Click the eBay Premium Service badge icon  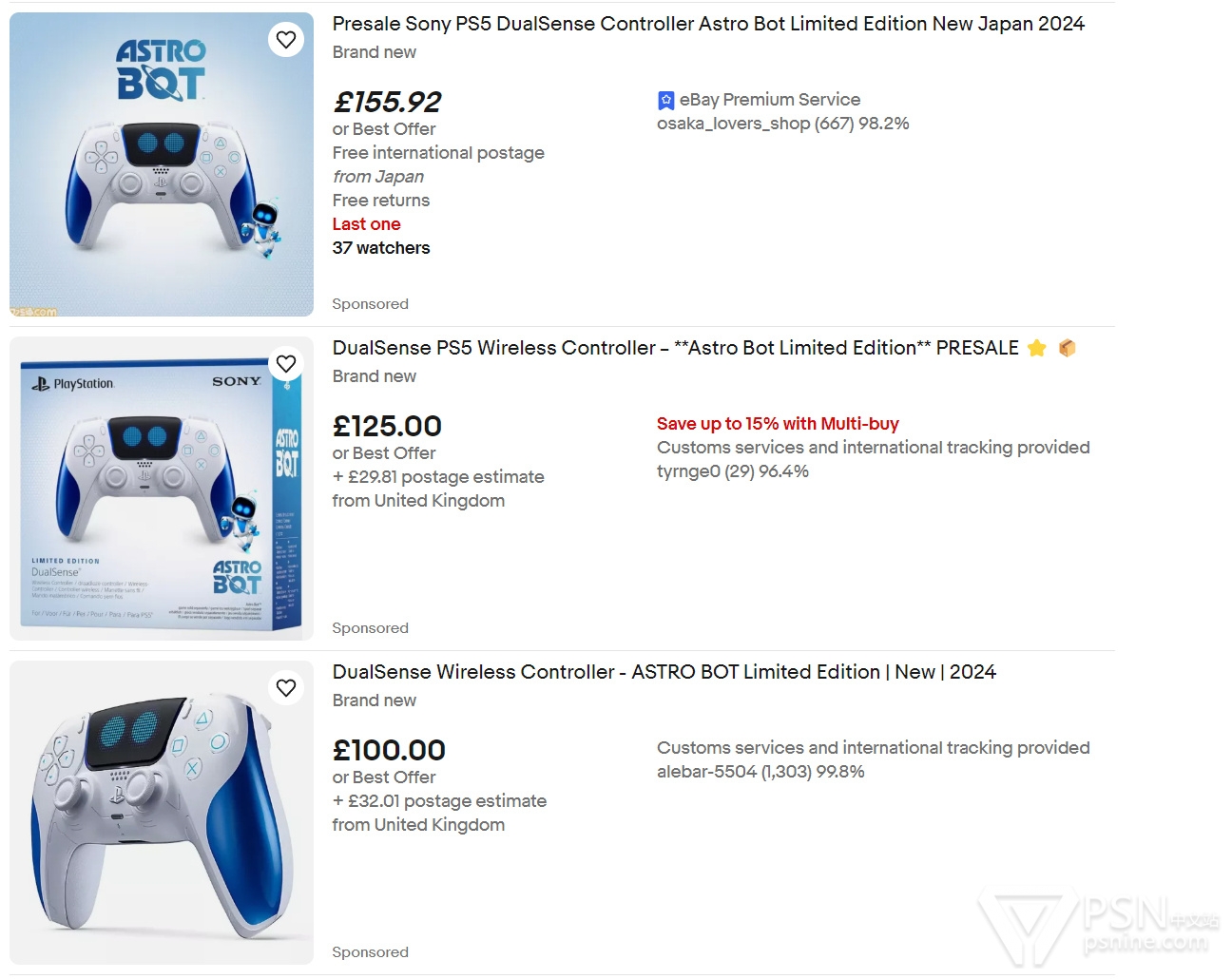pyautogui.click(x=665, y=100)
